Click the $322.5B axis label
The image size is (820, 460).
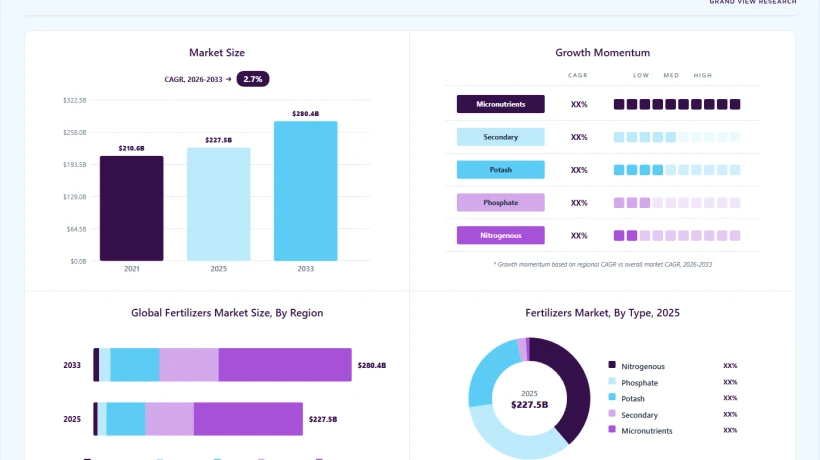(75, 100)
